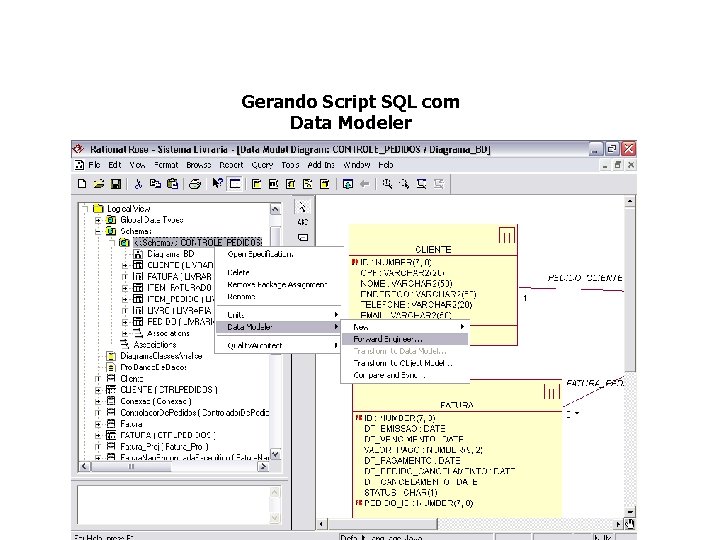Click the New file toolbar icon
The width and height of the screenshot is (720, 540).
coord(82,184)
